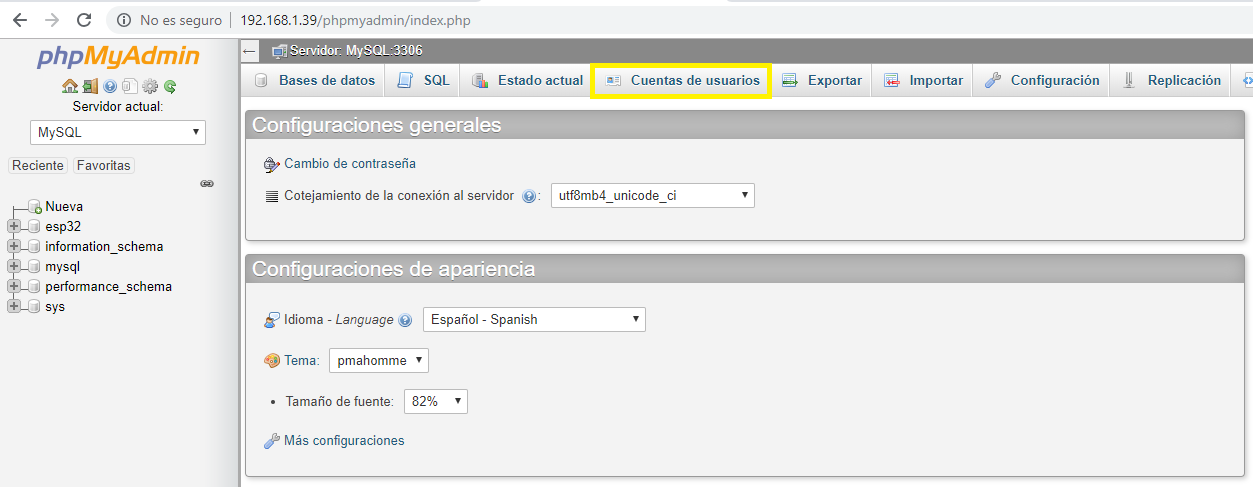Open the Configuración tab
This screenshot has width=1253, height=487.
pos(1041,81)
